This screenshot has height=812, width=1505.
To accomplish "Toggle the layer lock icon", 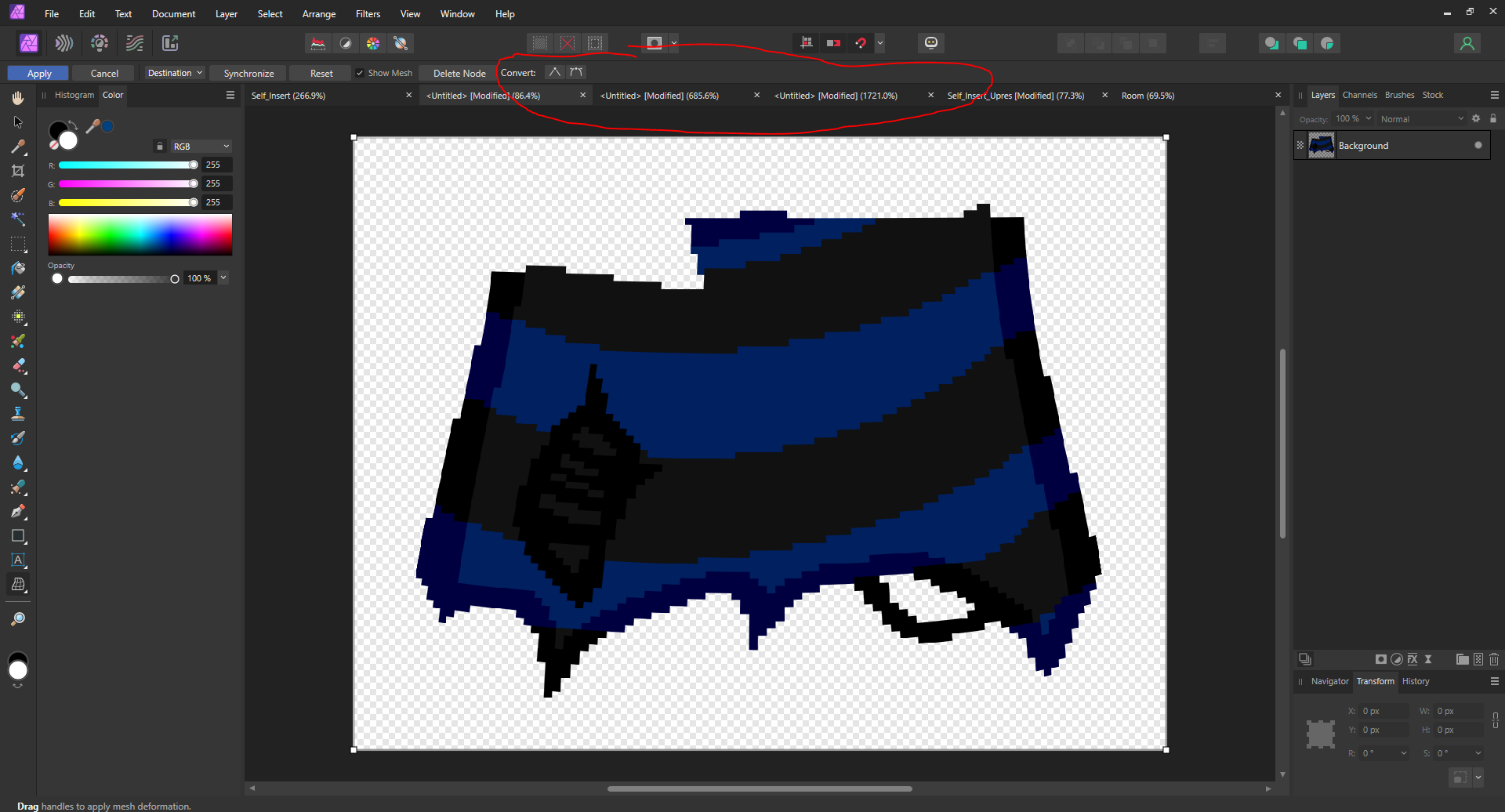I will pos(1493,119).
